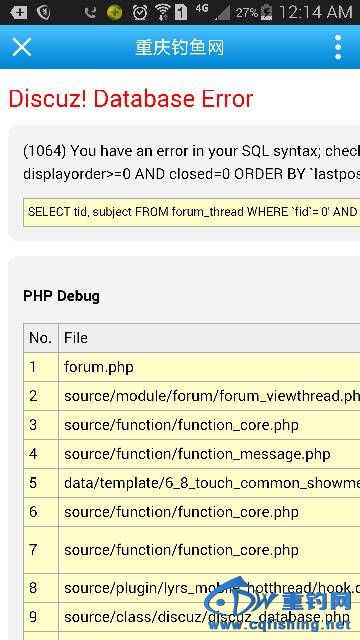Tap the 12:14 AM clock
The image size is (360, 640).
(316, 12)
